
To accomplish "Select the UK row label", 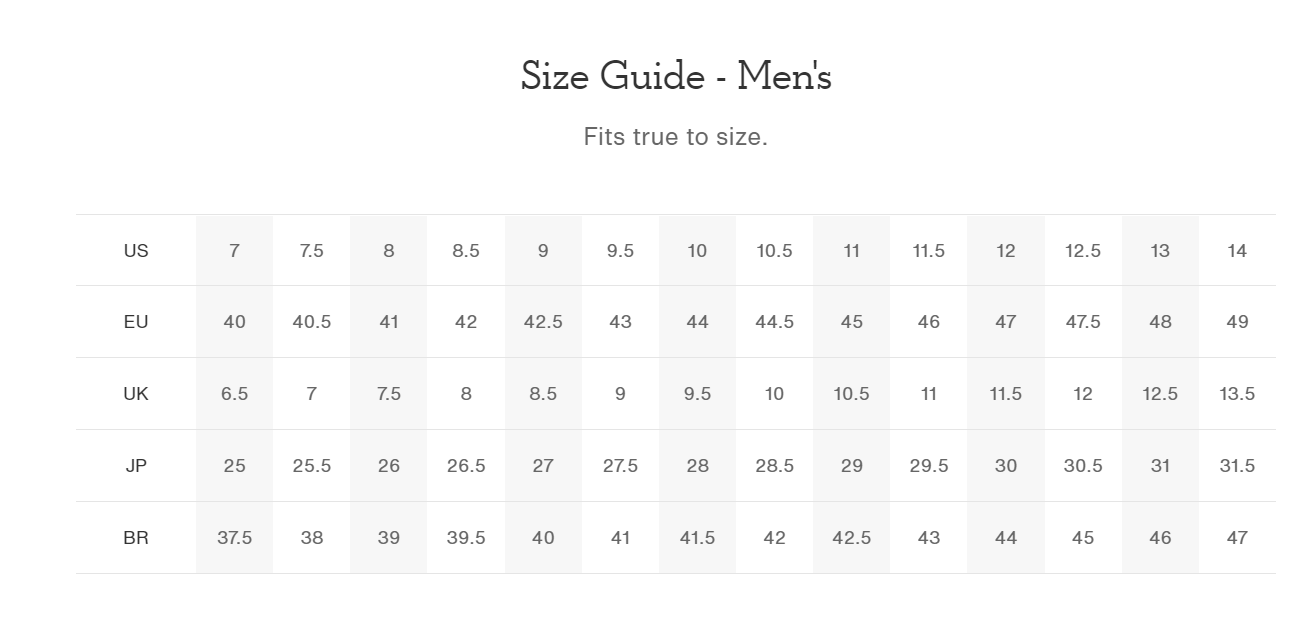I will click(x=136, y=394).
